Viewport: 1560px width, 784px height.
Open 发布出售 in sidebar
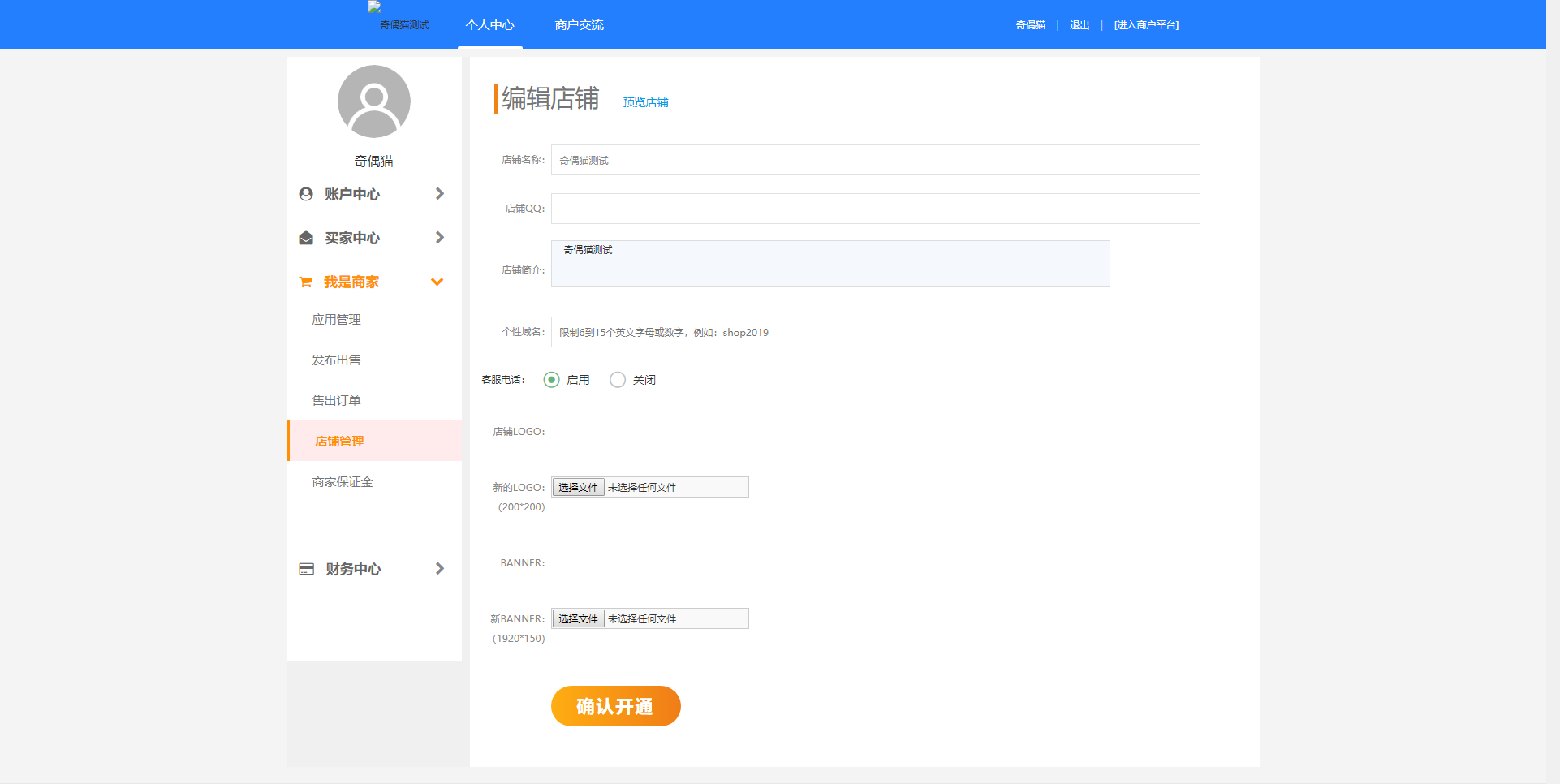coord(337,360)
